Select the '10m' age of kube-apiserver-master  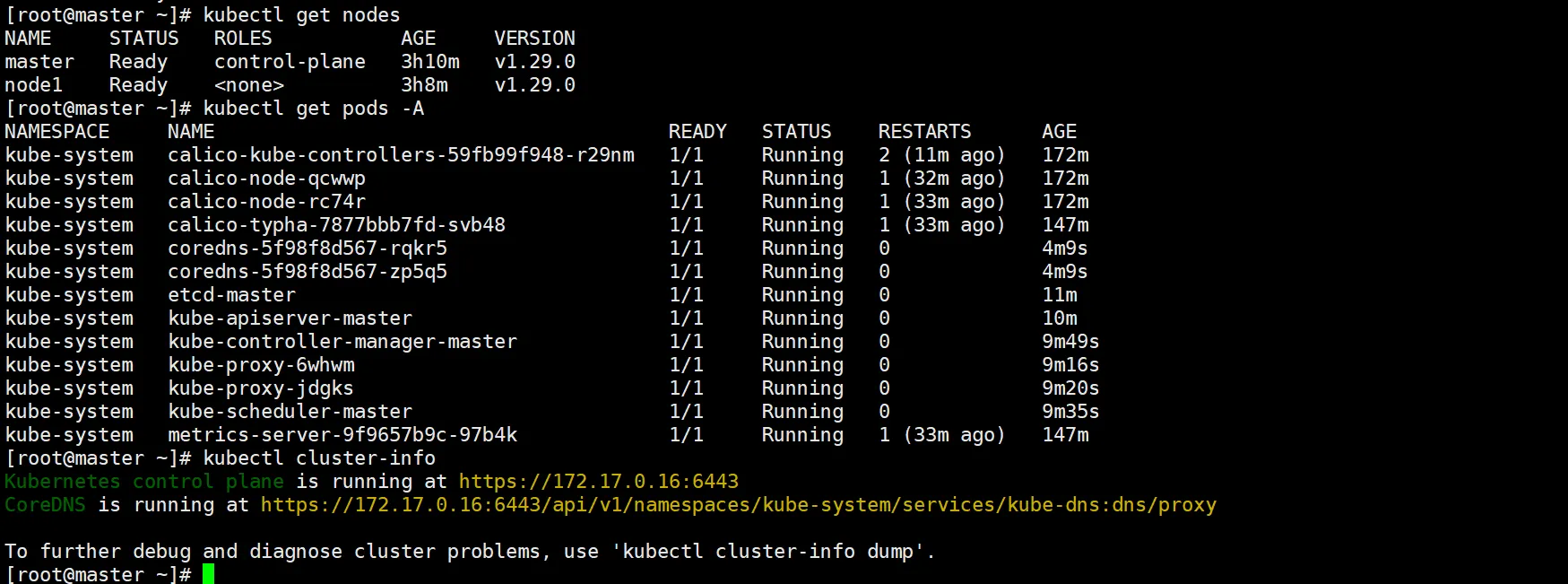point(1060,318)
